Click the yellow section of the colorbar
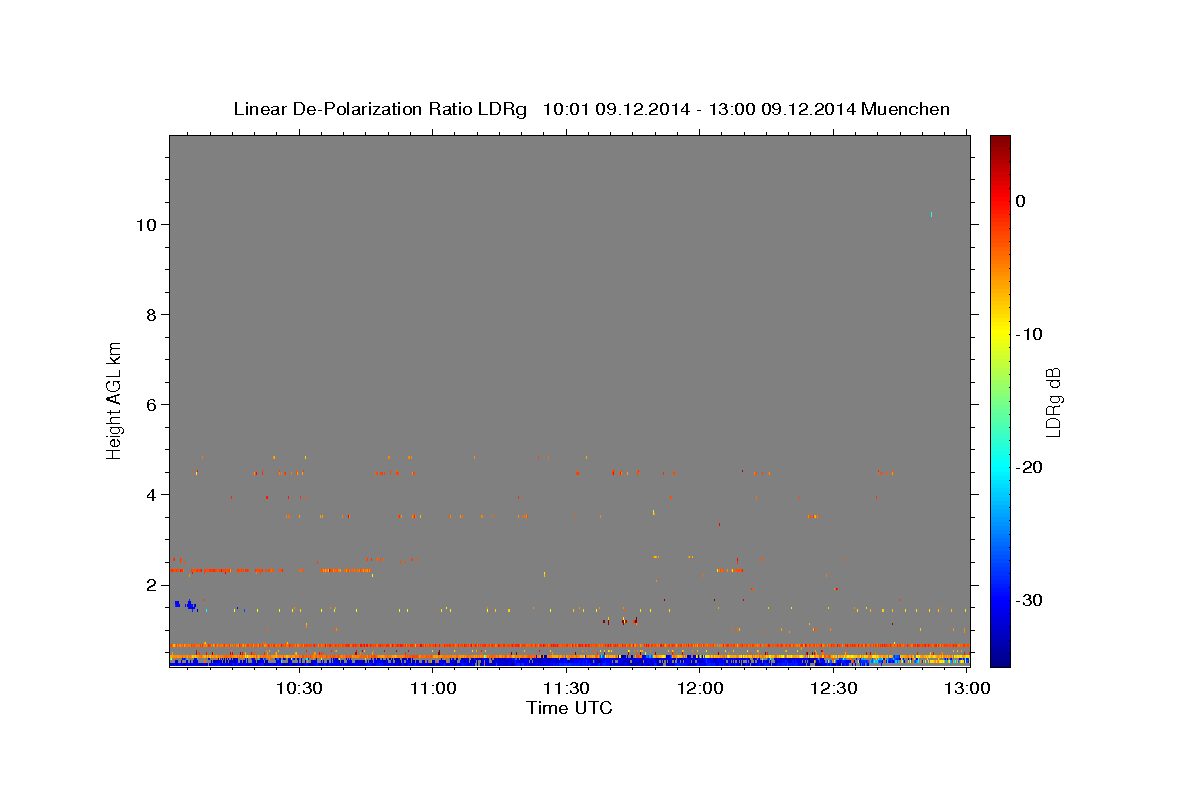The image size is (1200, 800). [1000, 330]
